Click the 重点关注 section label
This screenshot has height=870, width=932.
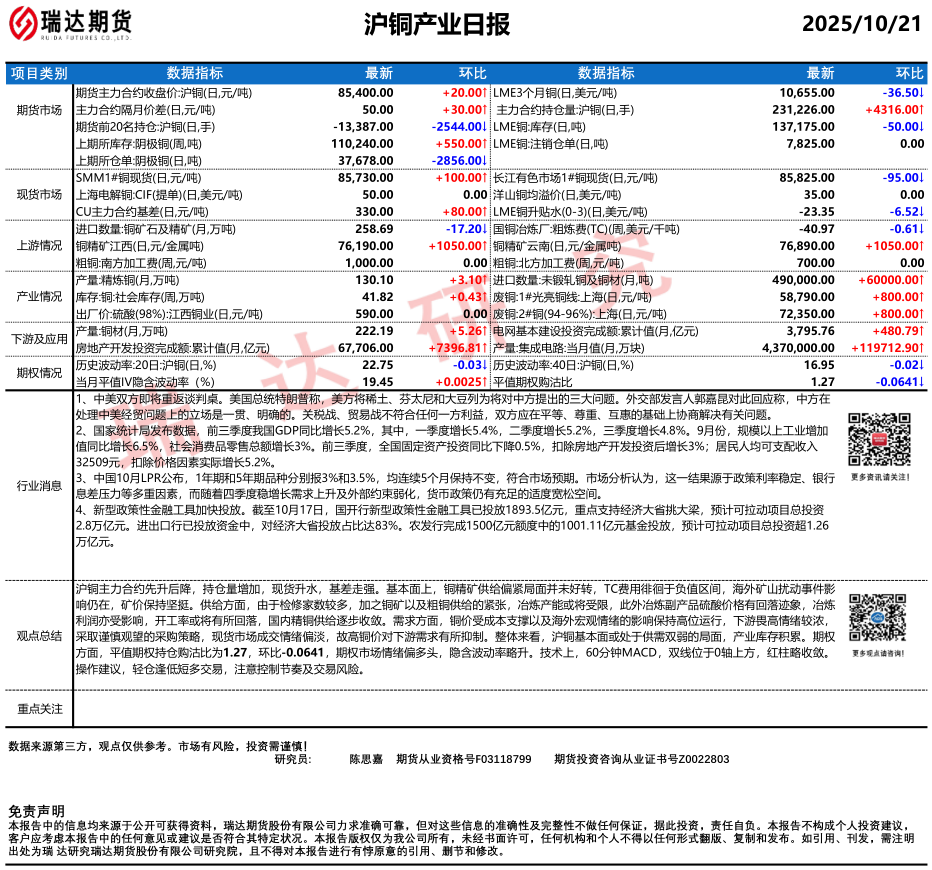[x=40, y=709]
